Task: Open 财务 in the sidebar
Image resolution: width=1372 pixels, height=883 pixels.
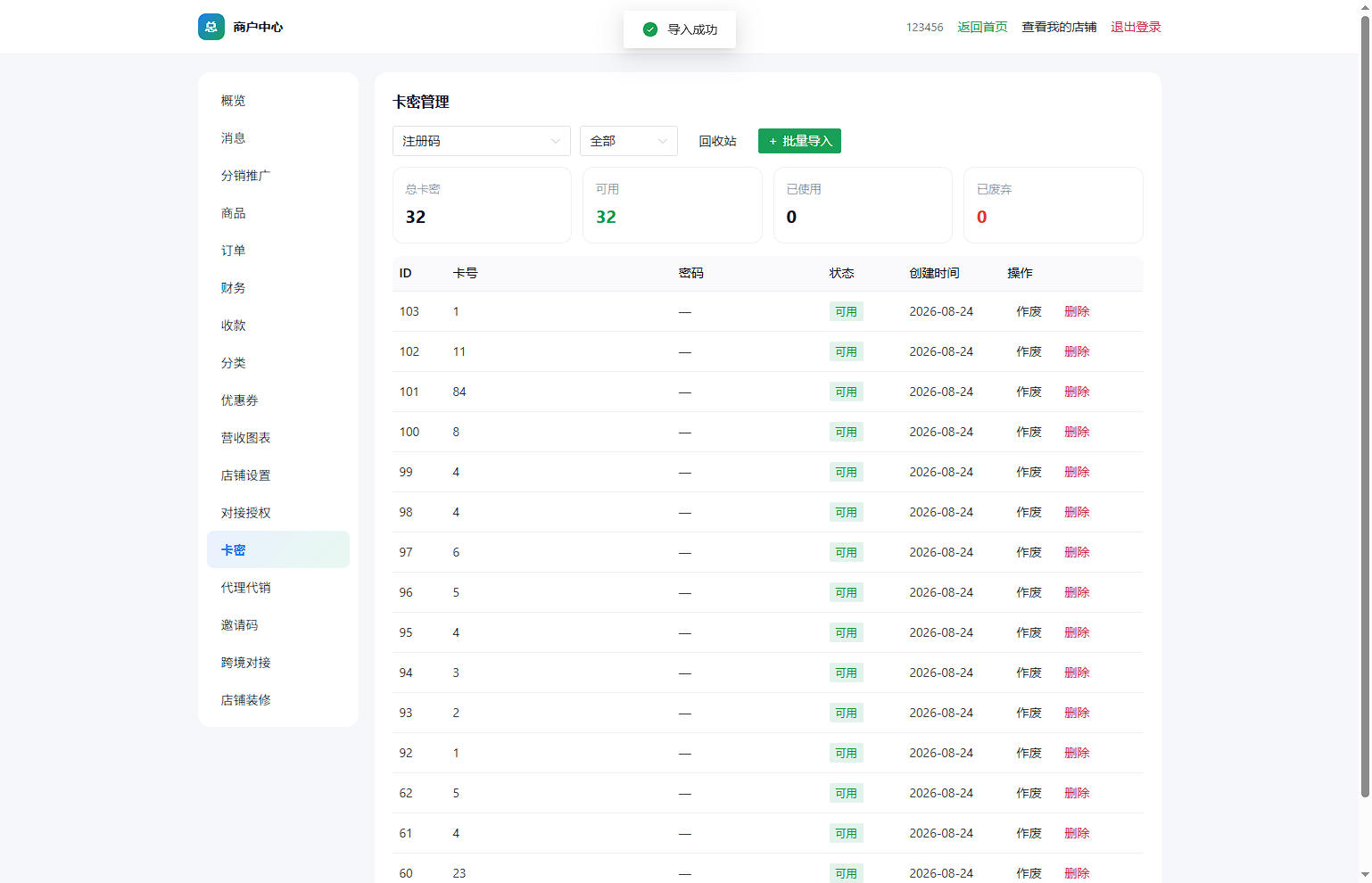Action: 278,288
